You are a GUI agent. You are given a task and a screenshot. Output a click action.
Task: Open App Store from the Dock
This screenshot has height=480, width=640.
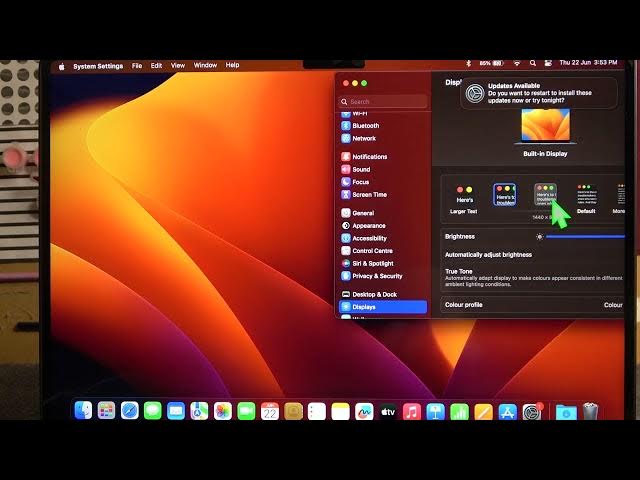pyautogui.click(x=507, y=411)
